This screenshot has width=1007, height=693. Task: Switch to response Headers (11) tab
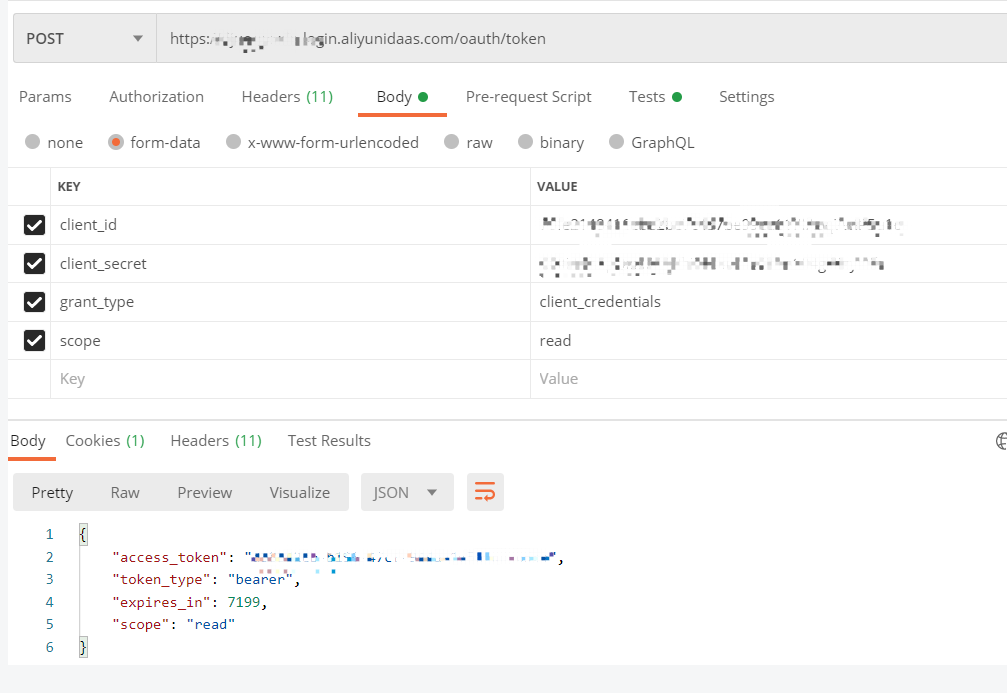(216, 441)
